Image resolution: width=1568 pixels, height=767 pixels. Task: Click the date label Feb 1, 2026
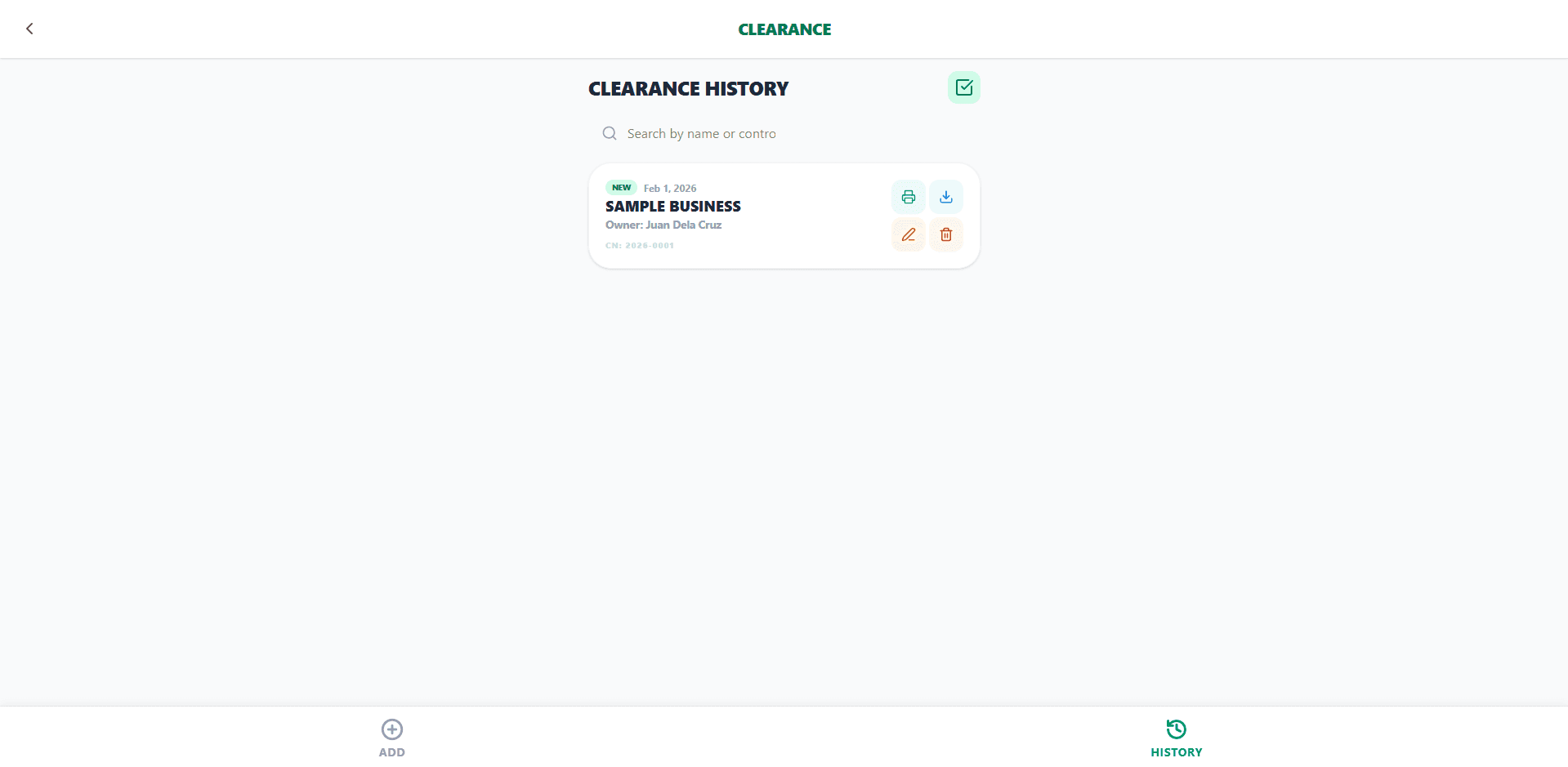[670, 188]
